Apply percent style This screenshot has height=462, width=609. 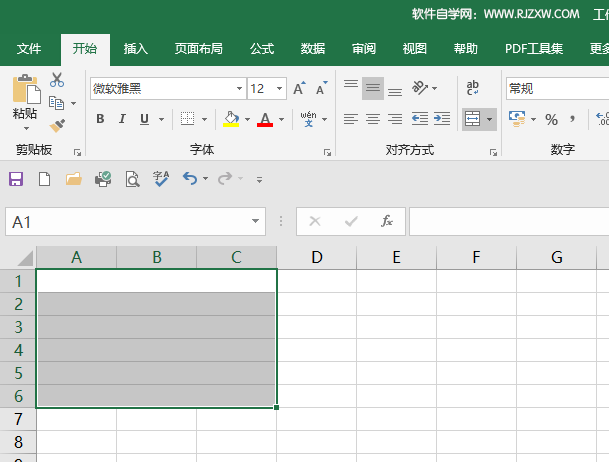point(551,119)
